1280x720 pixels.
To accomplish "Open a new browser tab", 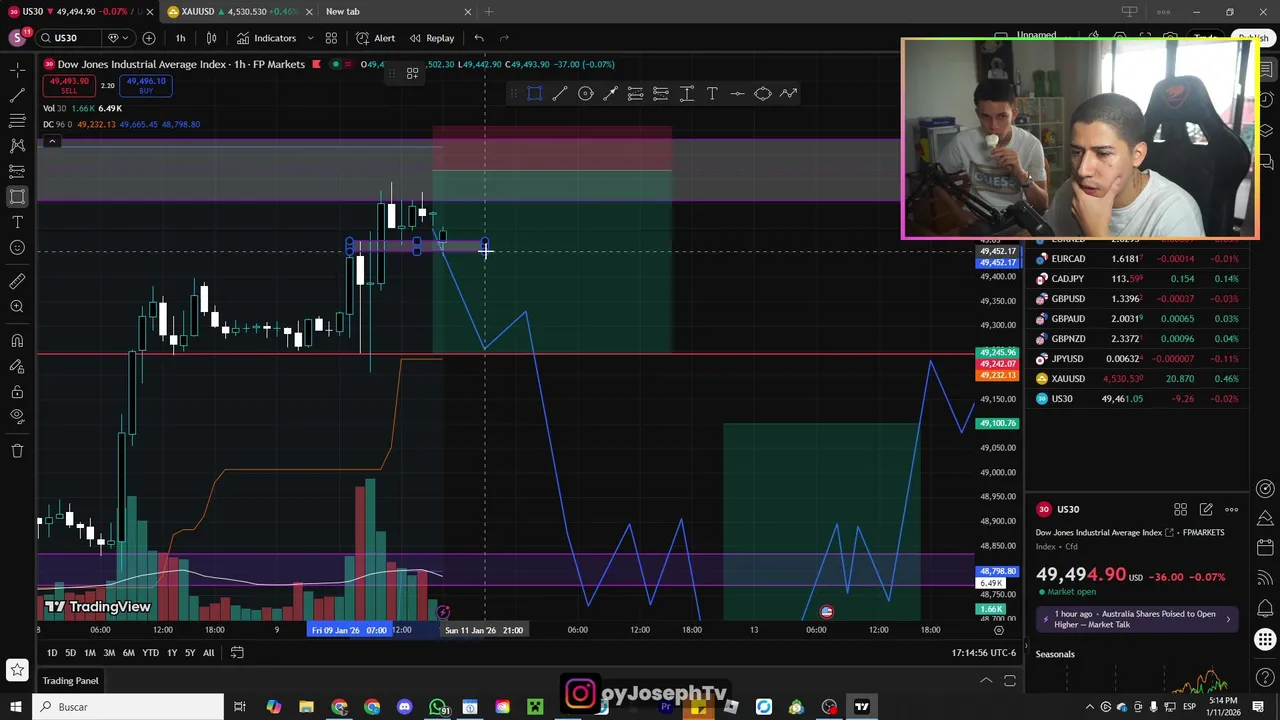I will pyautogui.click(x=489, y=11).
